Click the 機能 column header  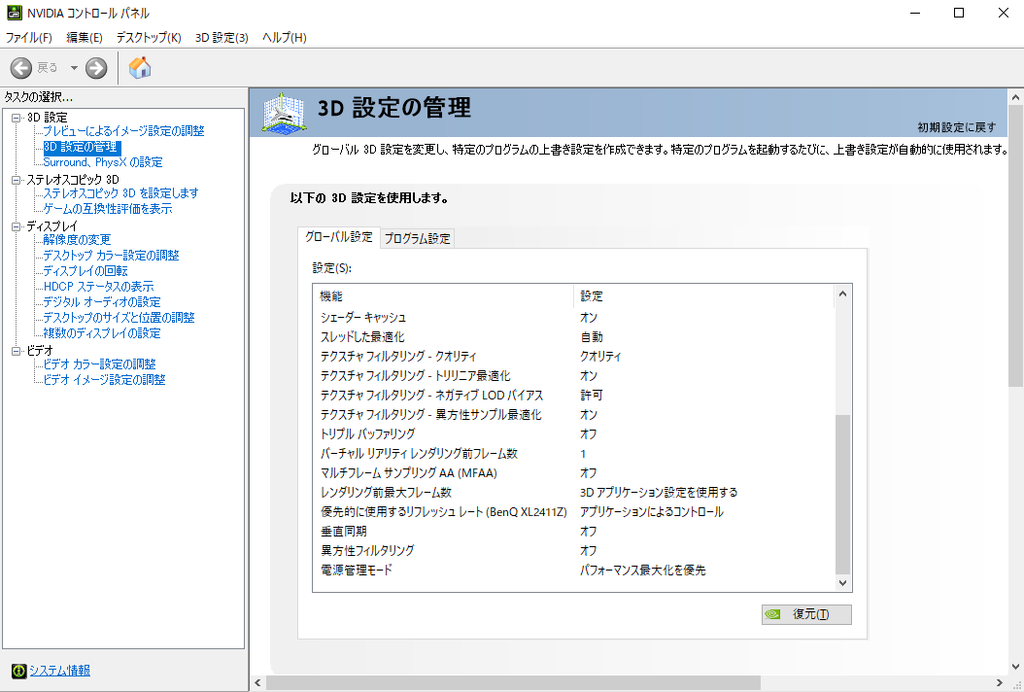443,296
